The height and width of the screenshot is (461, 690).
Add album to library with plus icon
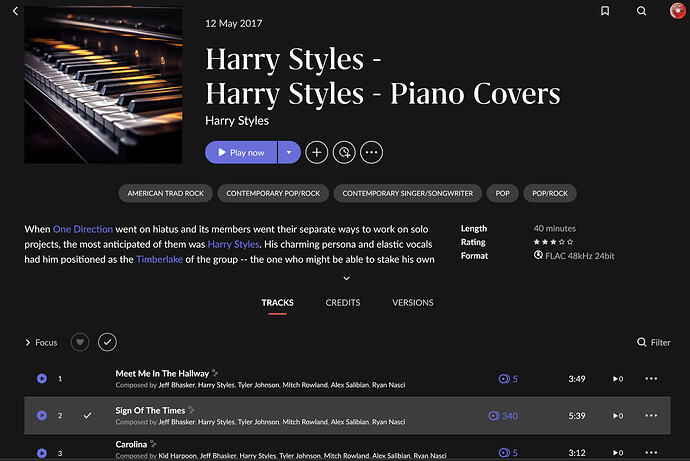pyautogui.click(x=316, y=152)
